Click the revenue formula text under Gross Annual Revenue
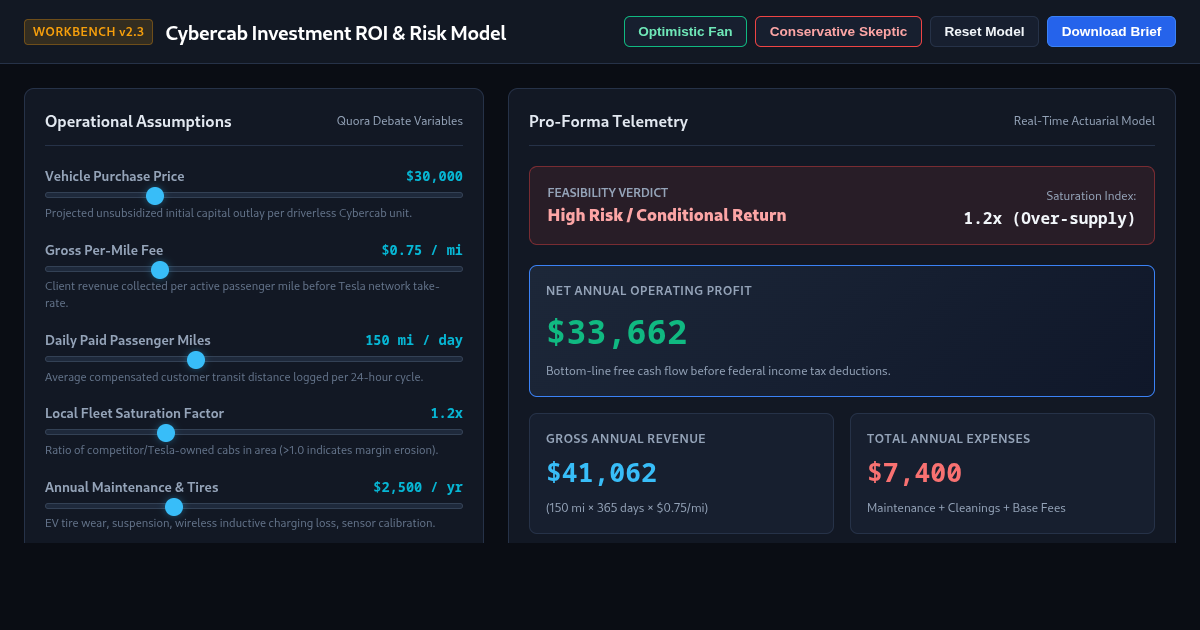This screenshot has height=630, width=1200. click(x=627, y=508)
